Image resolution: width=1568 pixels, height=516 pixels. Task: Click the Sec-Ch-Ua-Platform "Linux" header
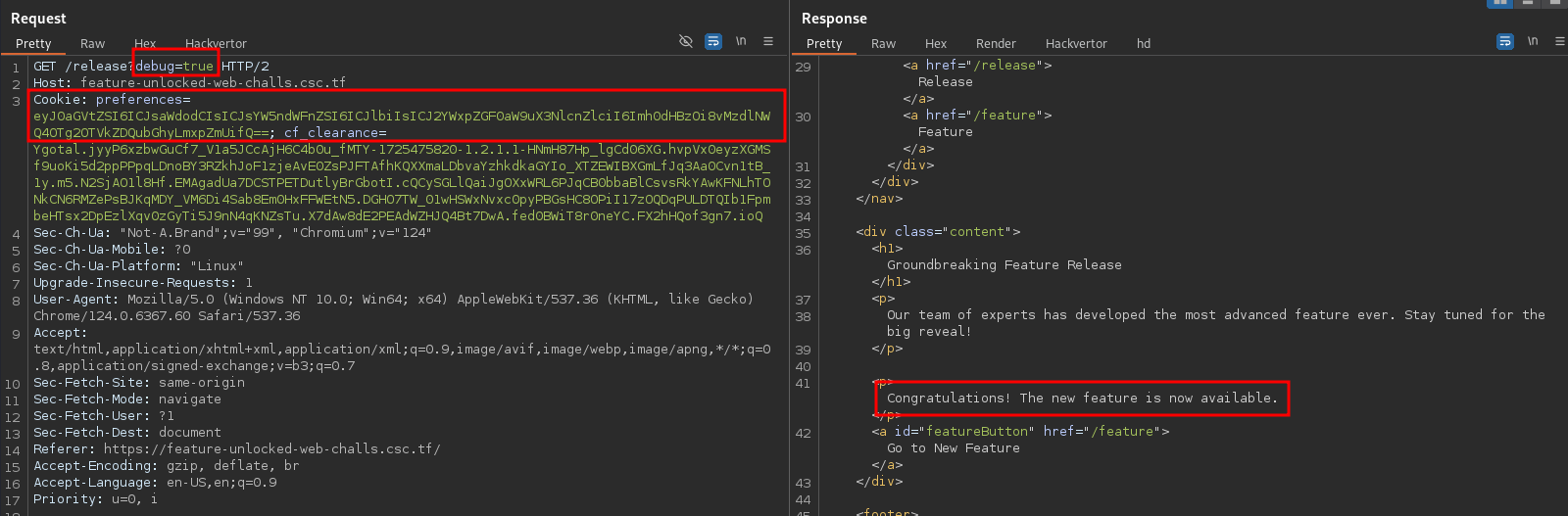coord(138,266)
